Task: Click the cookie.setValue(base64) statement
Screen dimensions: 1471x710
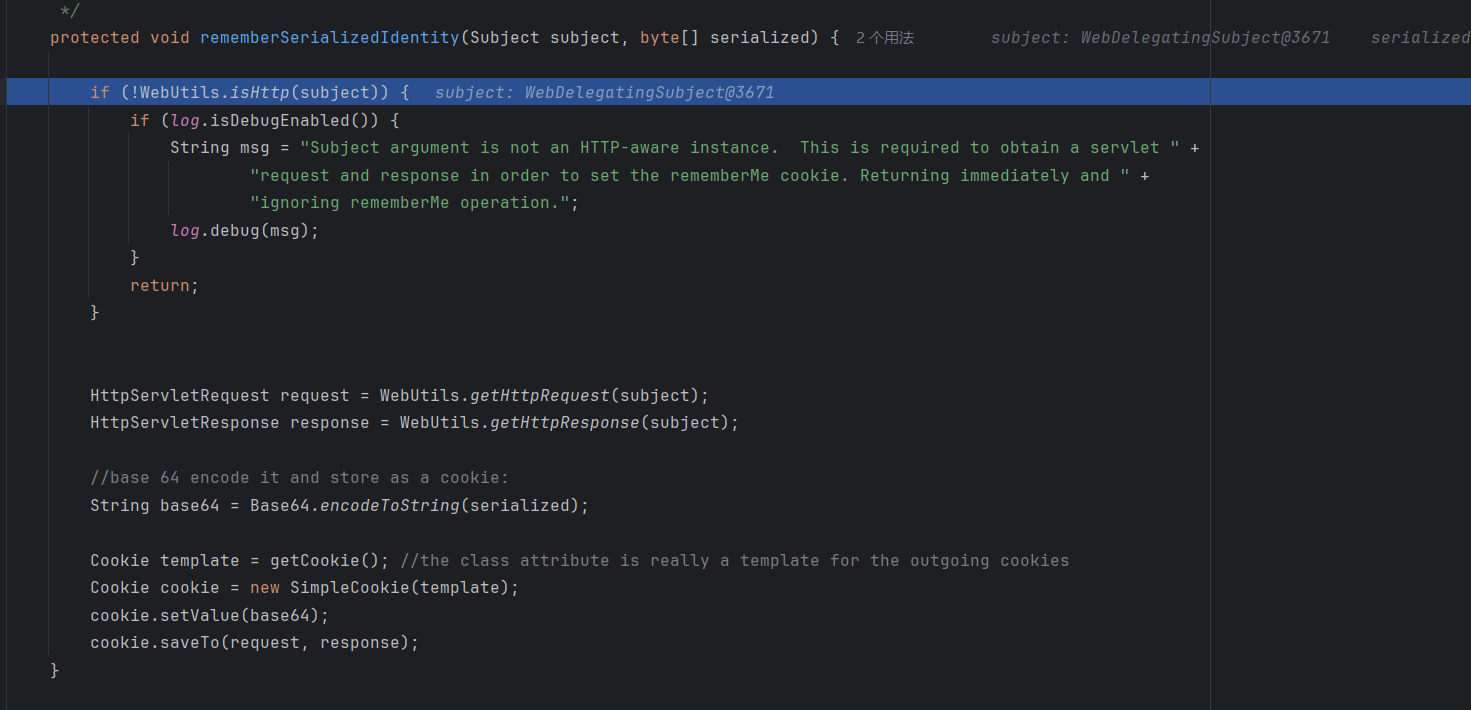Action: [x=209, y=615]
